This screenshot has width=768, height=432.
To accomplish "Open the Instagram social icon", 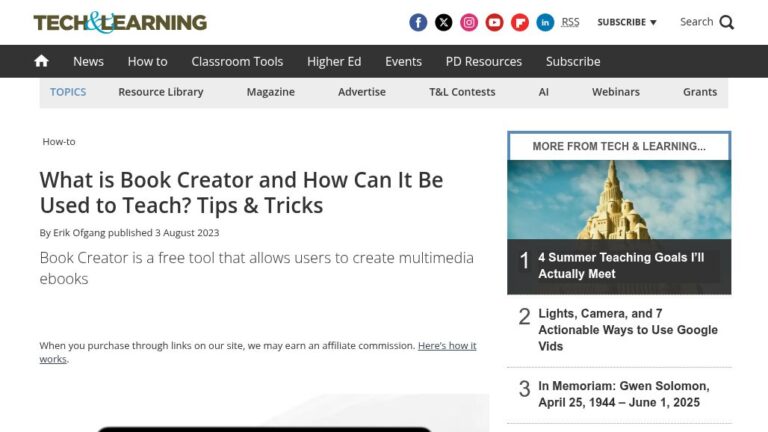I will pos(469,23).
